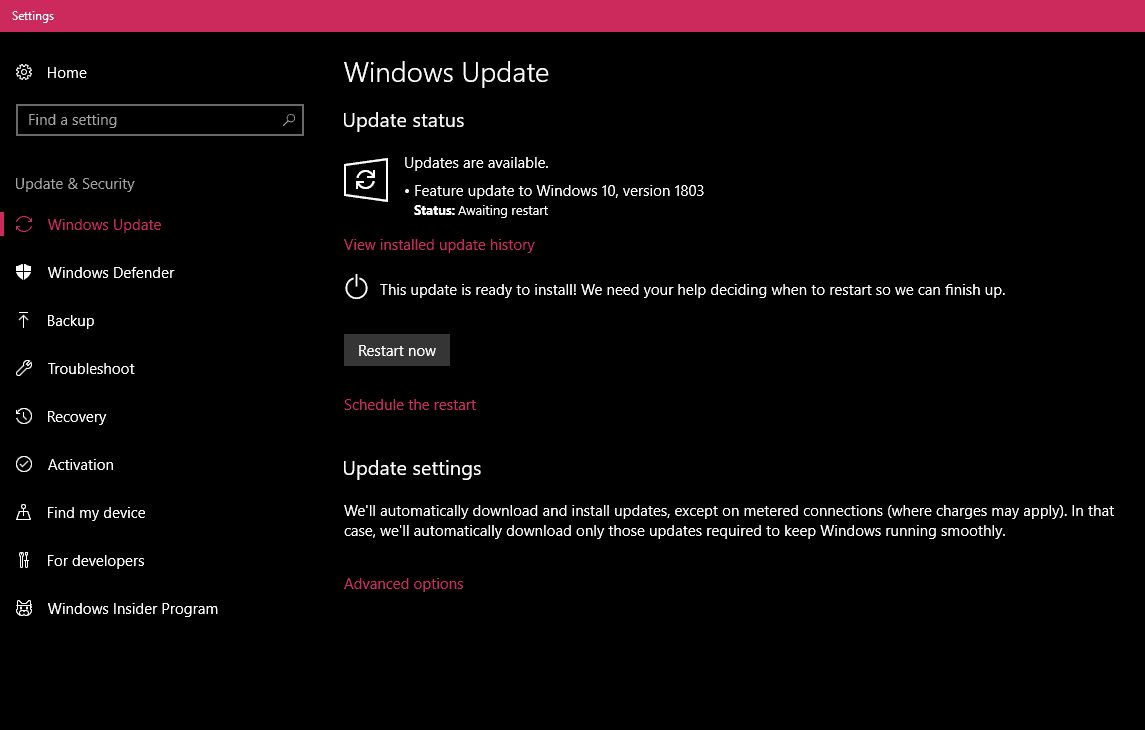
Task: Switch to Recovery settings
Action: (76, 417)
